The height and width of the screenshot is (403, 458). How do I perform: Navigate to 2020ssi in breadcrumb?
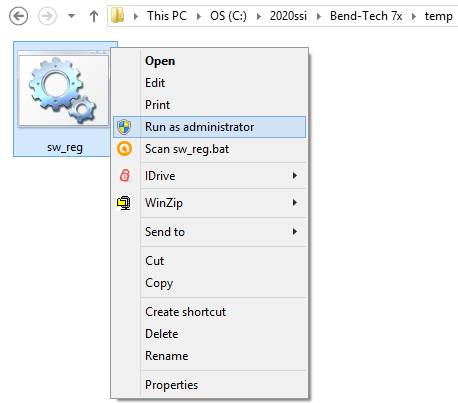click(x=288, y=16)
